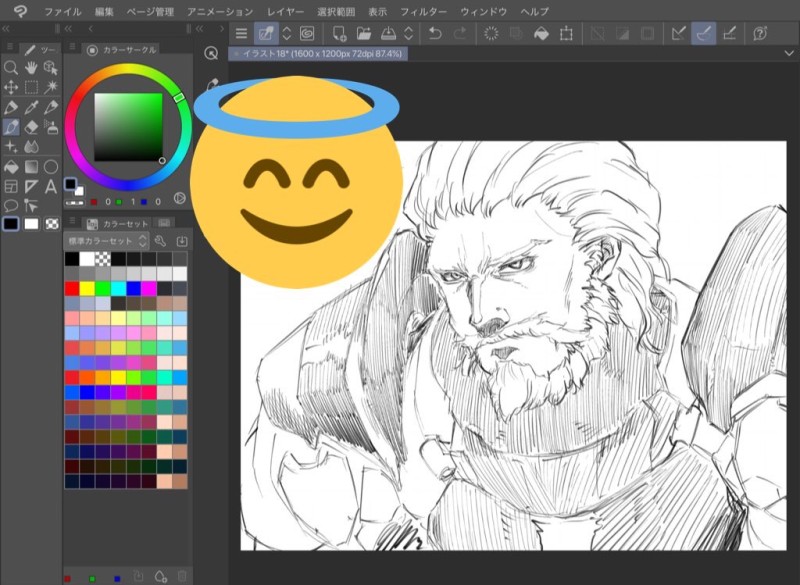Viewport: 800px width, 585px height.
Task: Activate the Fill bucket tool
Action: (11, 167)
